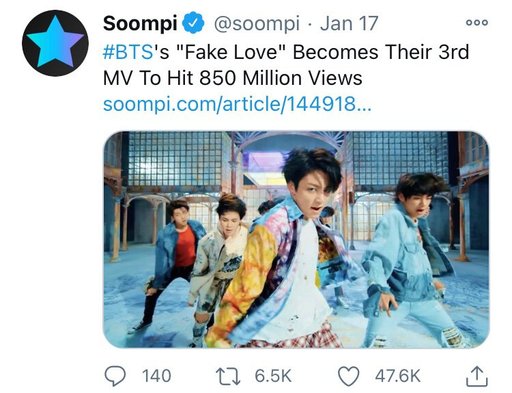Click the "850 Million Views" text line
The width and height of the screenshot is (512, 393).
281,78
